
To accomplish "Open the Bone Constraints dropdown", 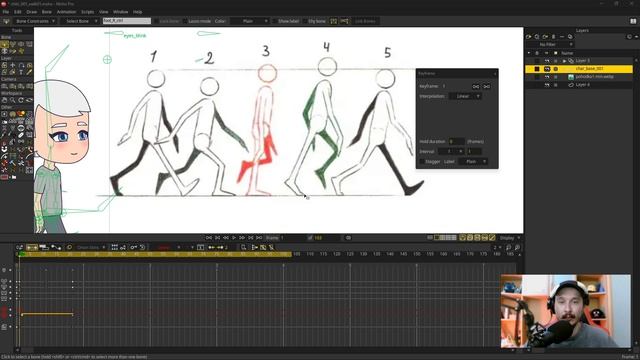I will tap(35, 21).
